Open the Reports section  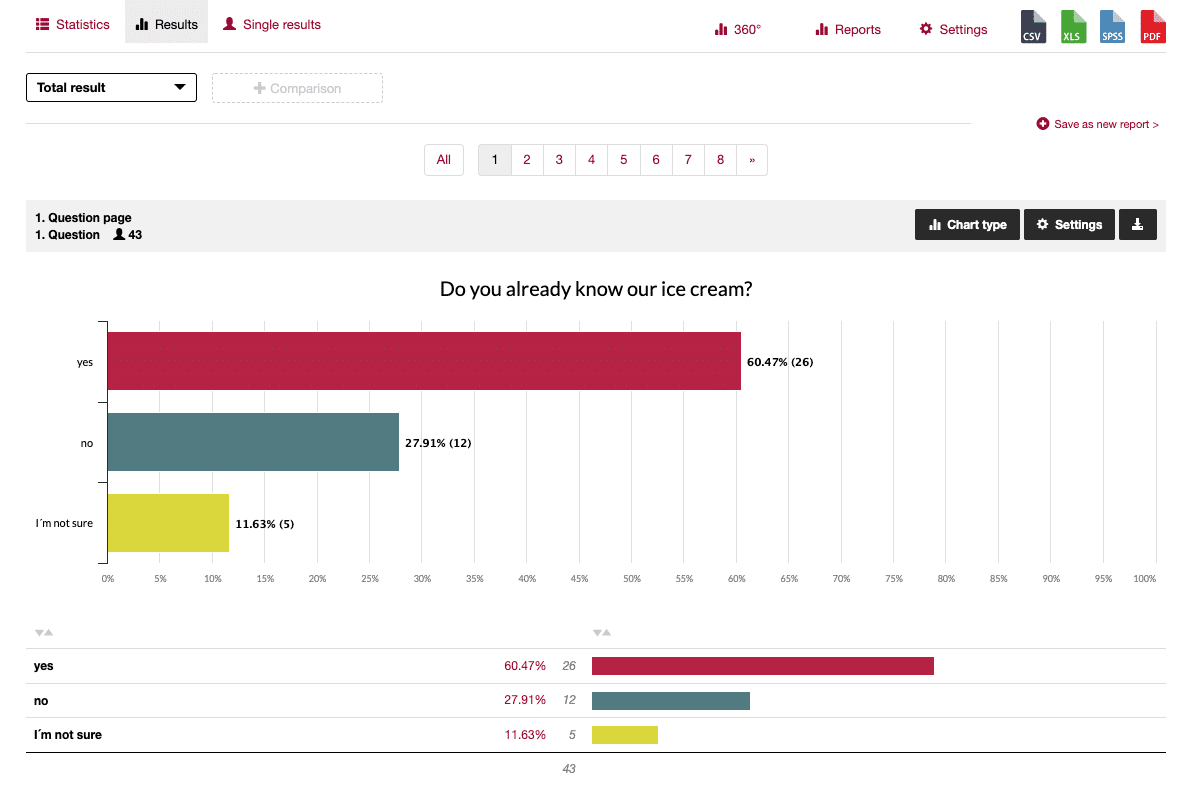[x=847, y=30]
